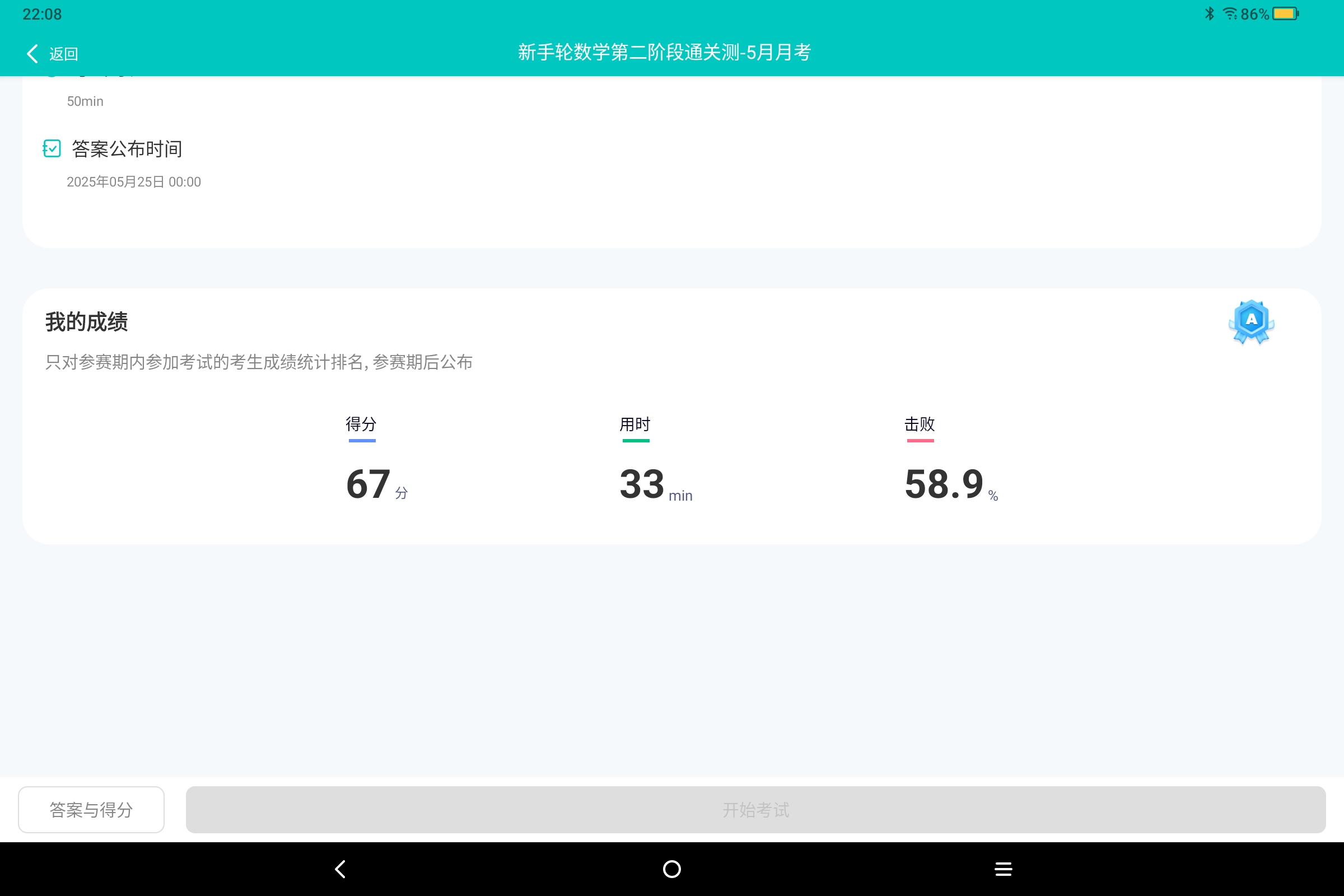Tap the 答案公布时间 checklist icon
The height and width of the screenshot is (896, 1344).
coord(52,148)
